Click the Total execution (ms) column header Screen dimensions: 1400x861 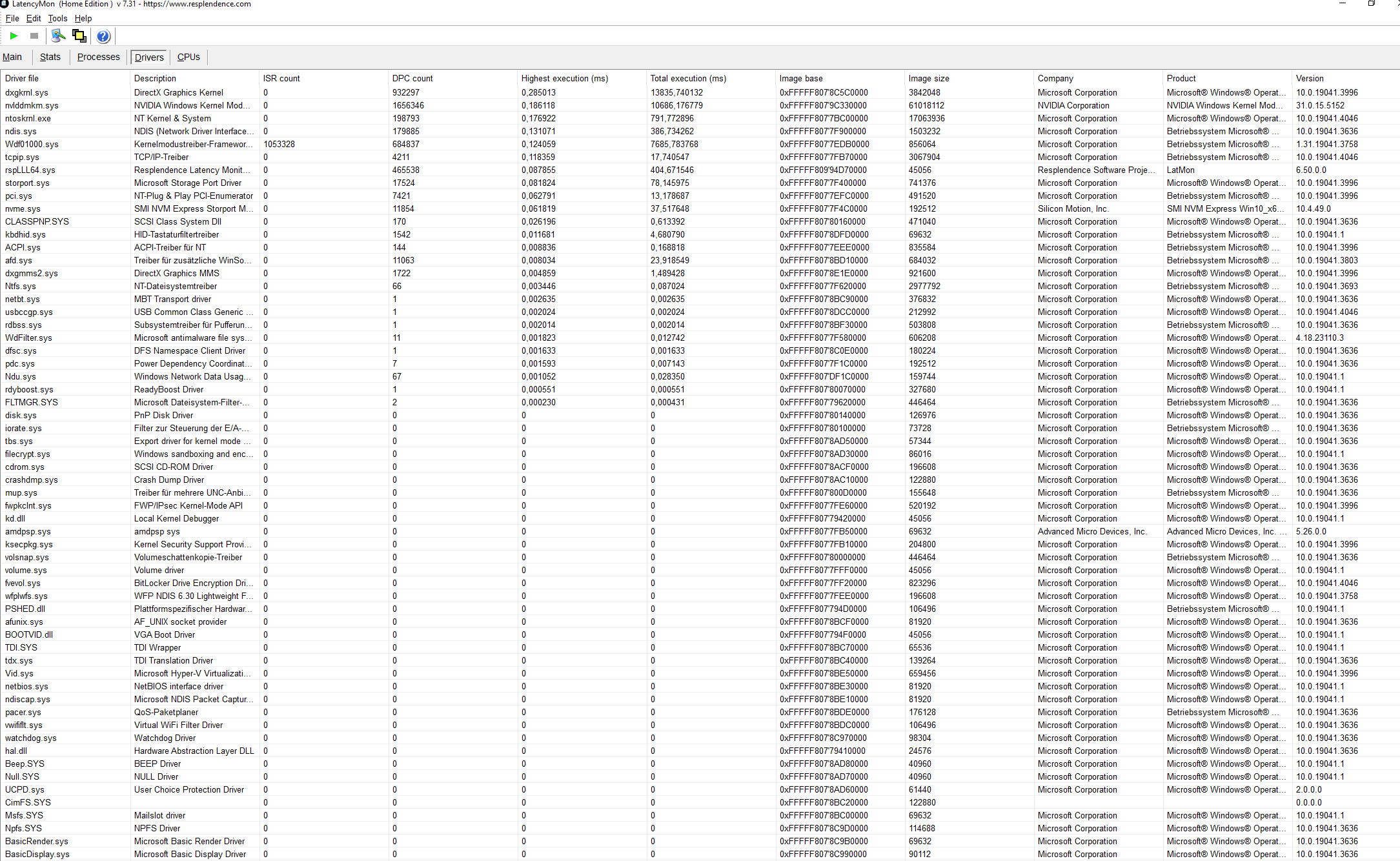pos(688,78)
